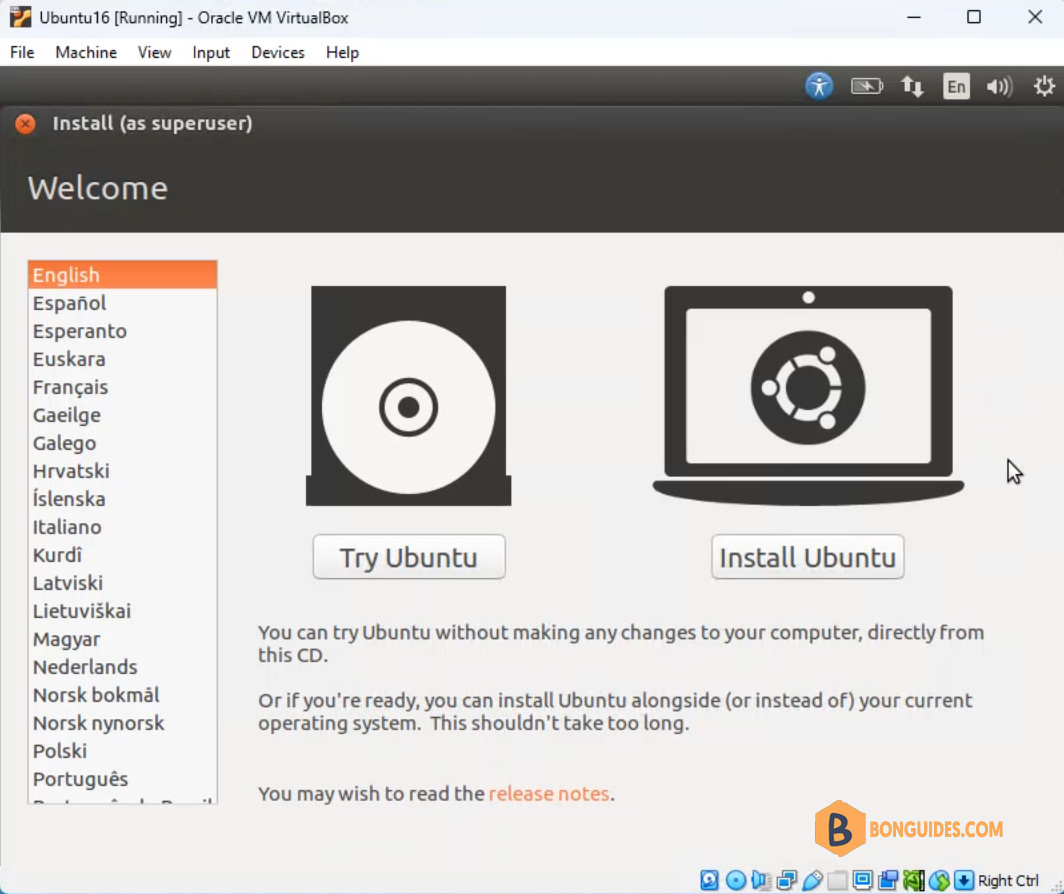This screenshot has width=1064, height=894.
Task: Open the File menu
Action: (x=22, y=52)
